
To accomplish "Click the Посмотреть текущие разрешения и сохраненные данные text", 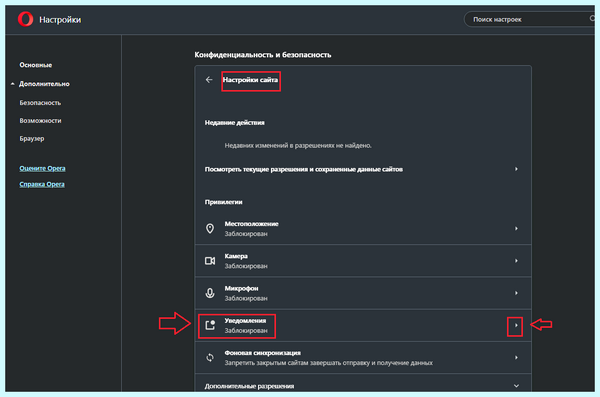I will coord(303,169).
